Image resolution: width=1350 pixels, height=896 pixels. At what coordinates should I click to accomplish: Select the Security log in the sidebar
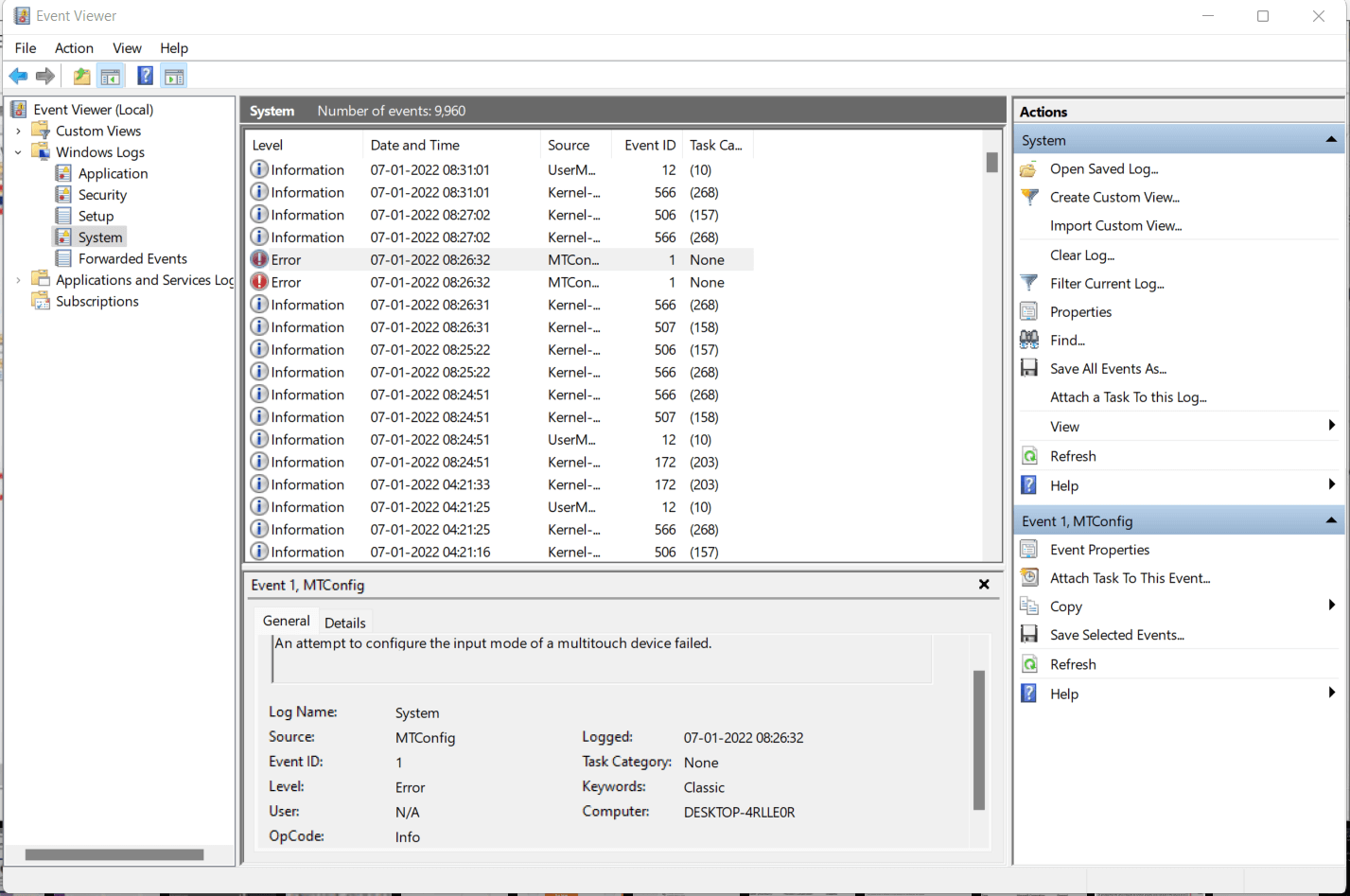tap(101, 194)
